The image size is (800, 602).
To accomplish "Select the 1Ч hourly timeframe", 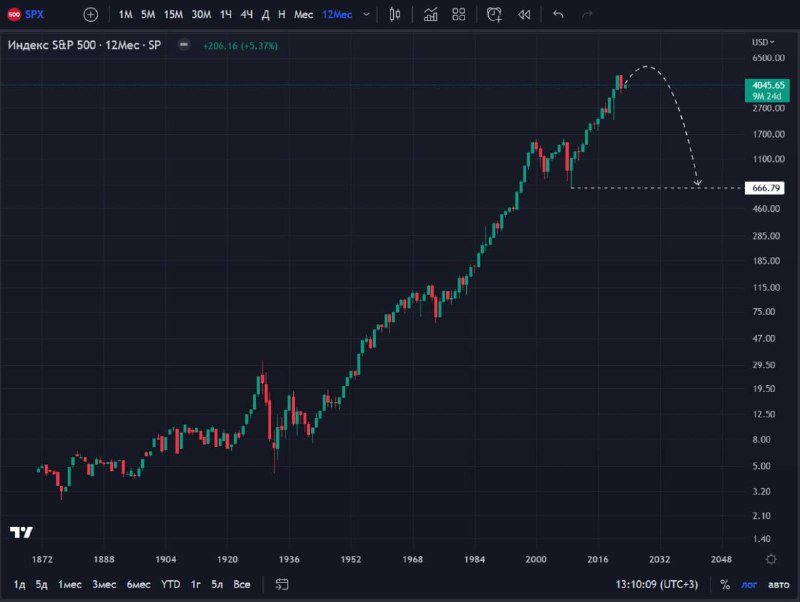I will 226,15.
